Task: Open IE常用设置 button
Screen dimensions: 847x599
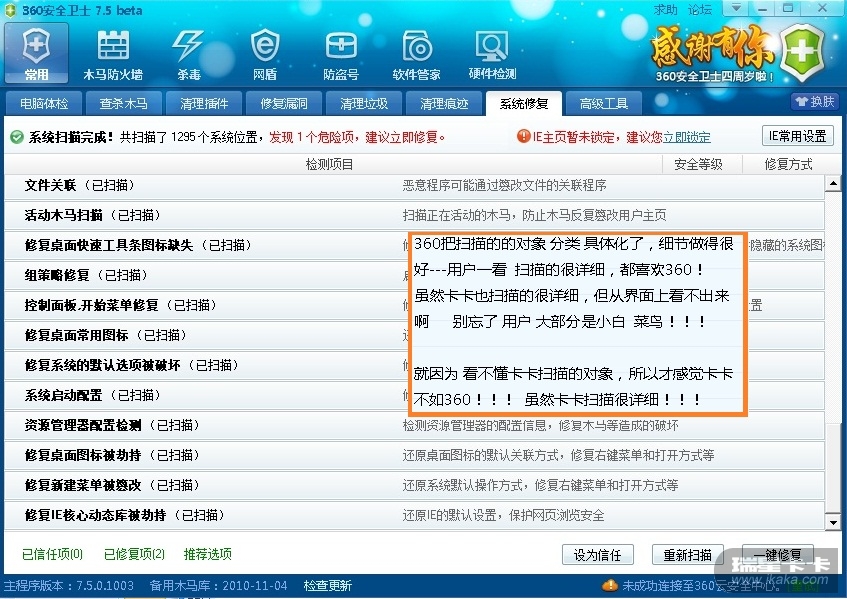Action: pyautogui.click(x=798, y=136)
